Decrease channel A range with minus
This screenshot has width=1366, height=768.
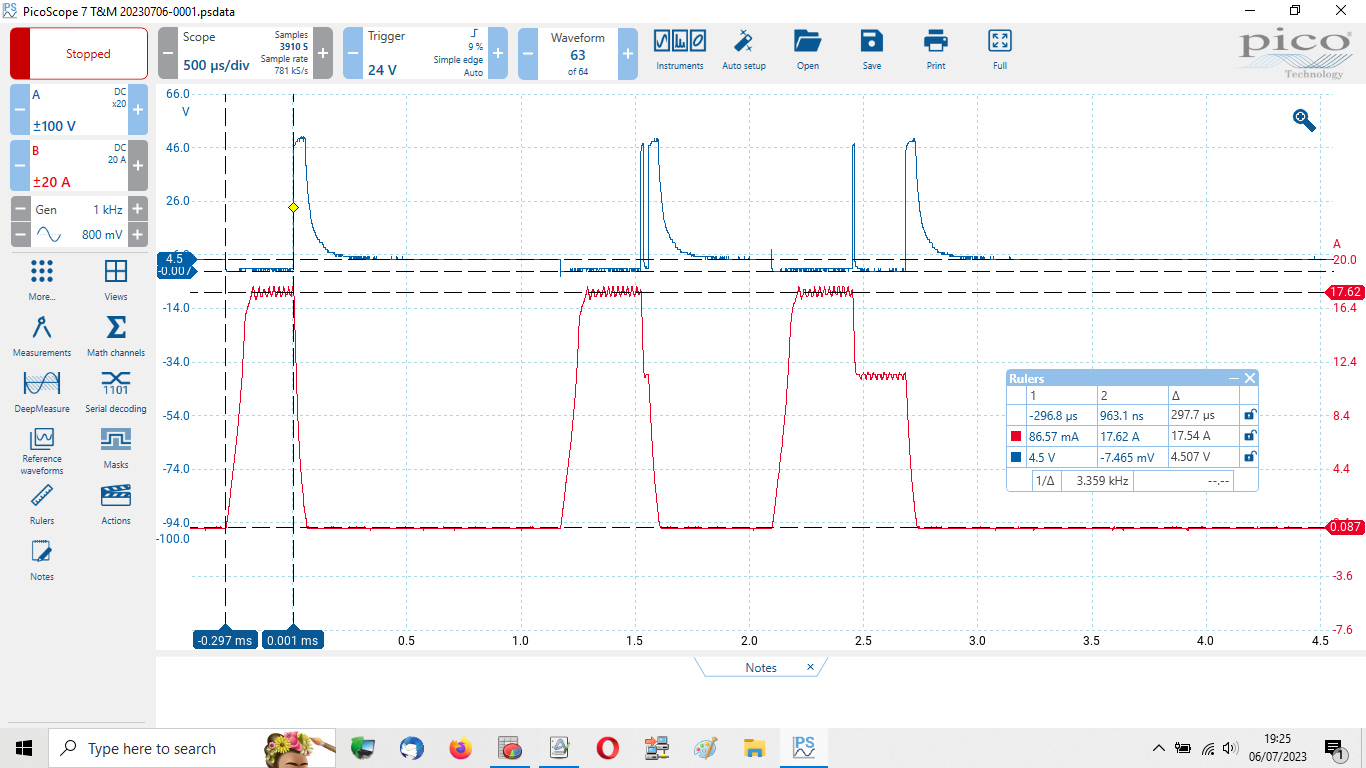coord(19,110)
